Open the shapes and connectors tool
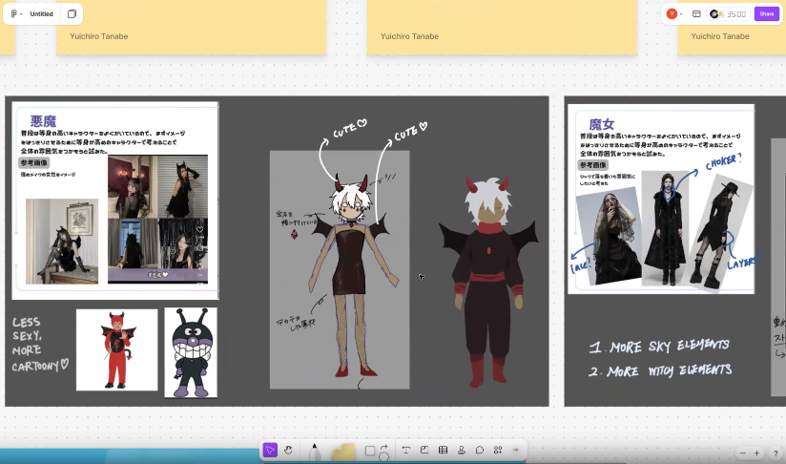This screenshot has width=786, height=464. pos(376,451)
